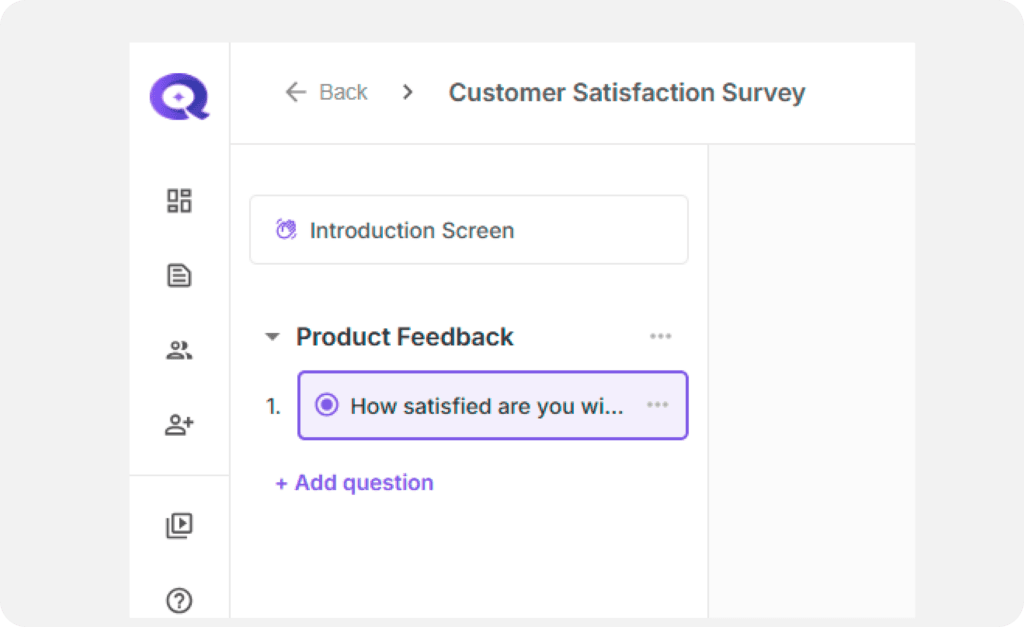Click the purple Q app logo
Screen dimensions: 1024x627
tap(179, 98)
